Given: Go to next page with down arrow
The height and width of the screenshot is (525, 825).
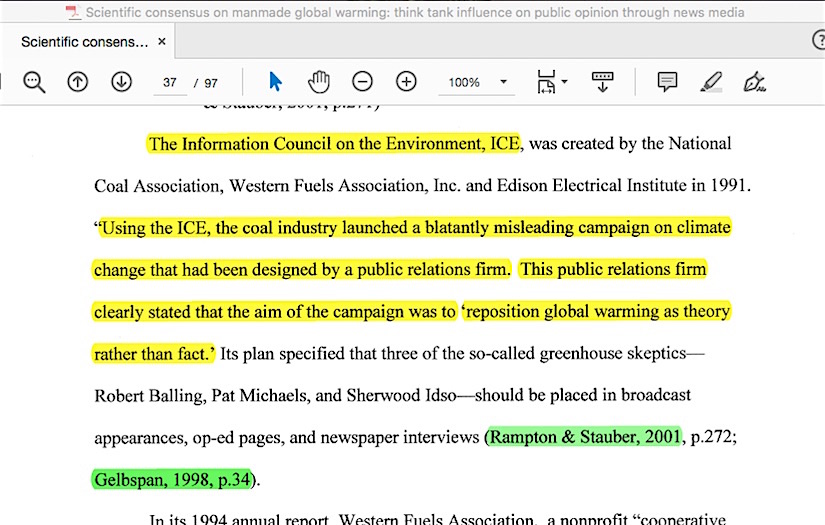Looking at the screenshot, I should tap(121, 82).
